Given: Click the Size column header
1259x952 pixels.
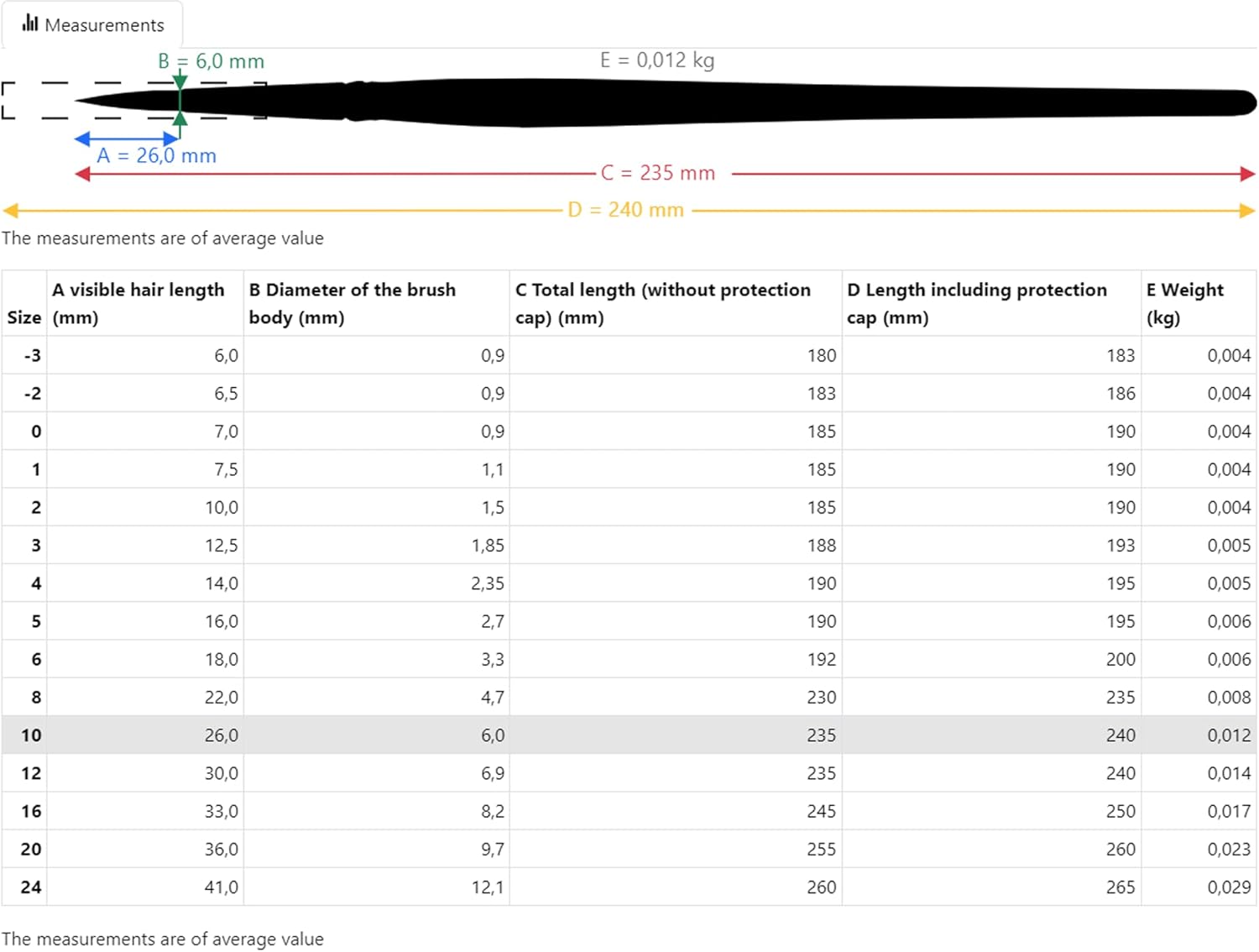Looking at the screenshot, I should [x=24, y=317].
